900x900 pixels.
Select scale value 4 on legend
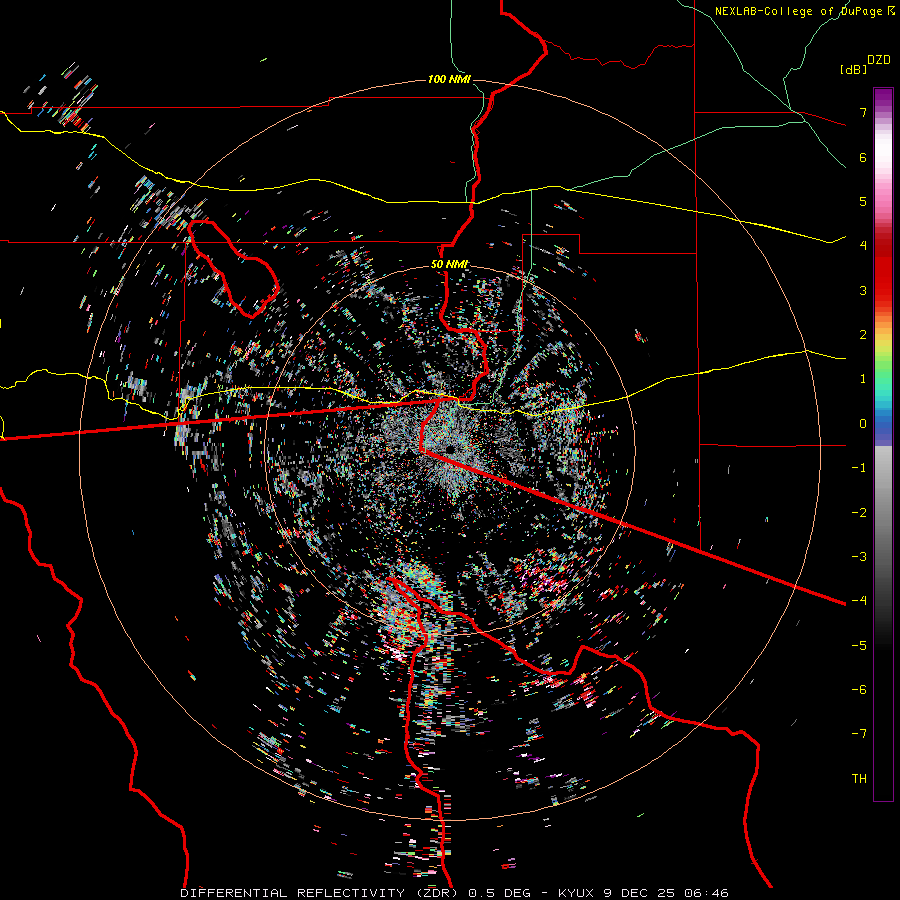click(863, 246)
